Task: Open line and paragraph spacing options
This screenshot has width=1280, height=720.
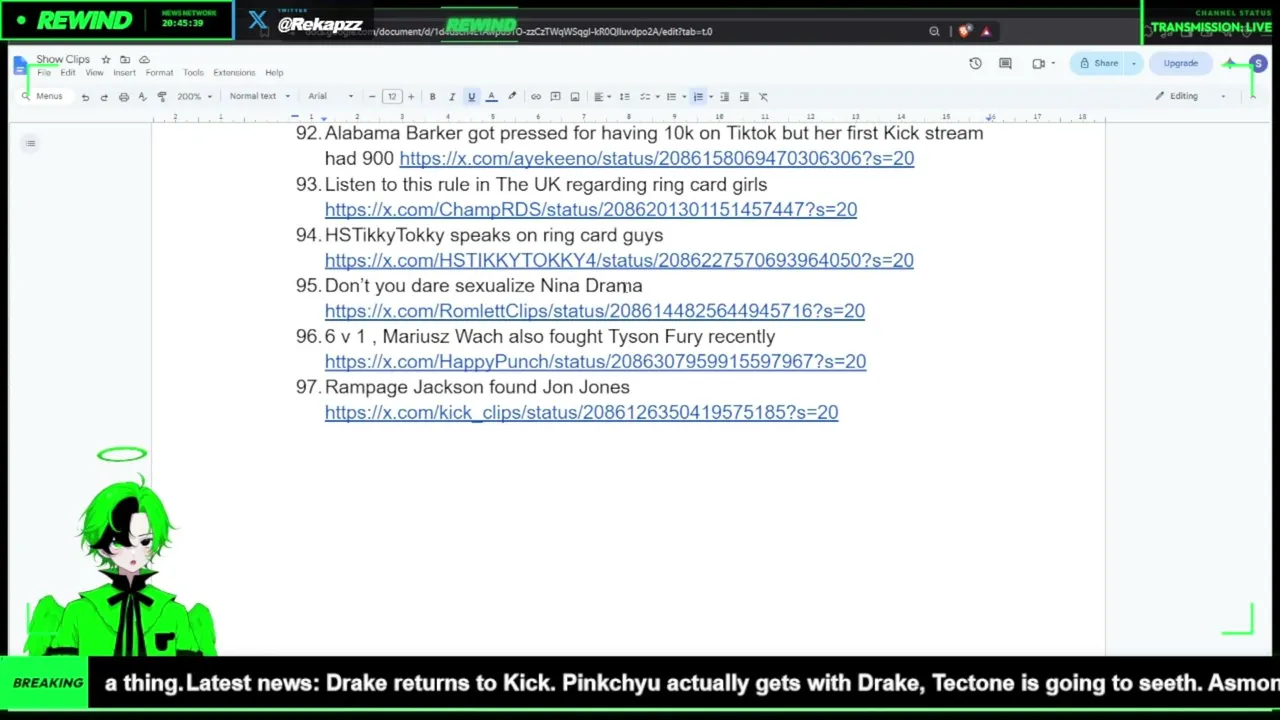Action: [625, 97]
